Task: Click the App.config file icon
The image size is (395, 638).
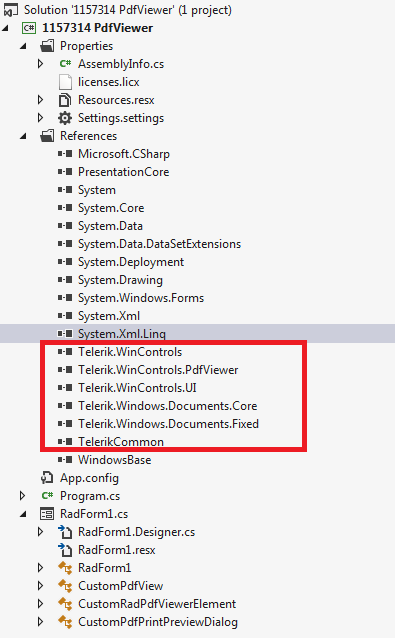Action: 47,478
